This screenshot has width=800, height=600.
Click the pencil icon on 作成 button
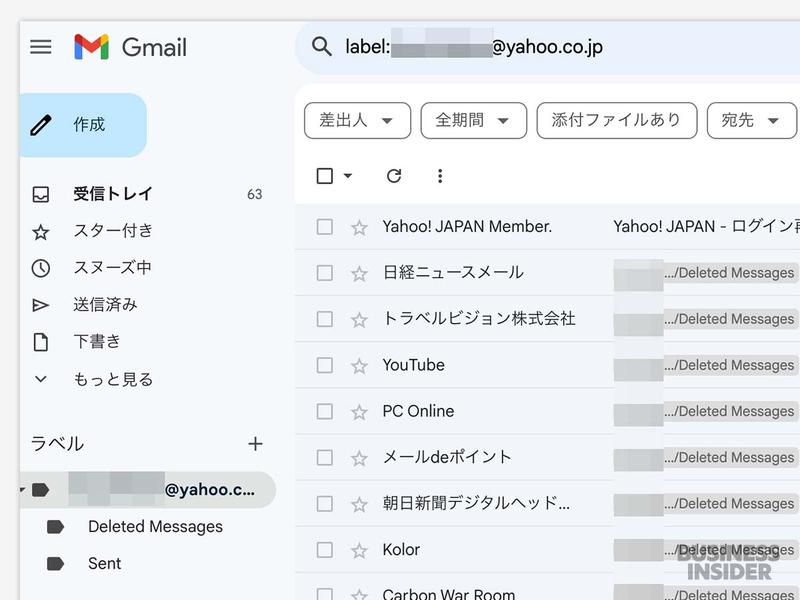41,125
